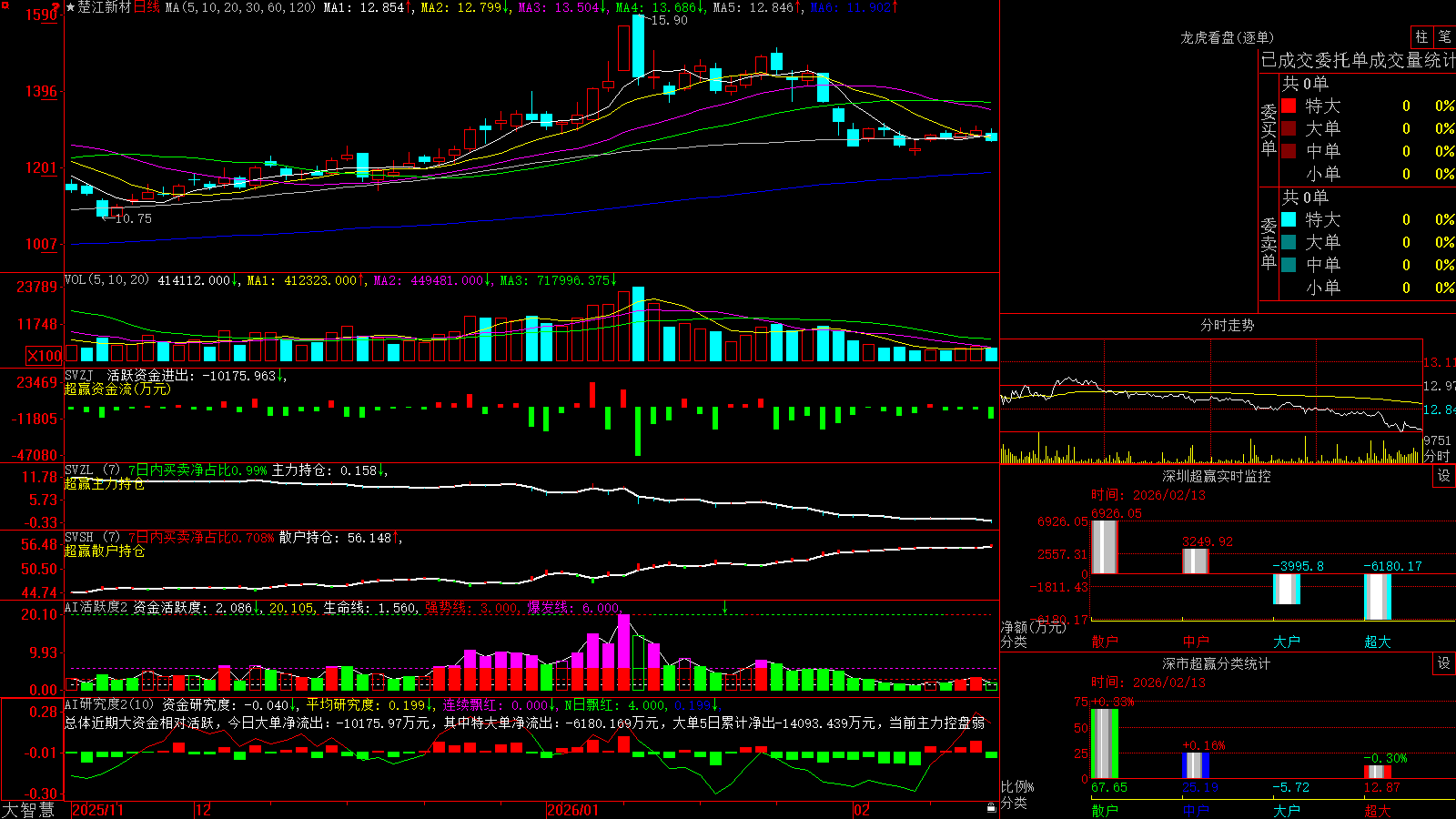Click the AI活跃度2 indicator label
Image resolution: width=1456 pixels, height=819 pixels.
coord(96,607)
